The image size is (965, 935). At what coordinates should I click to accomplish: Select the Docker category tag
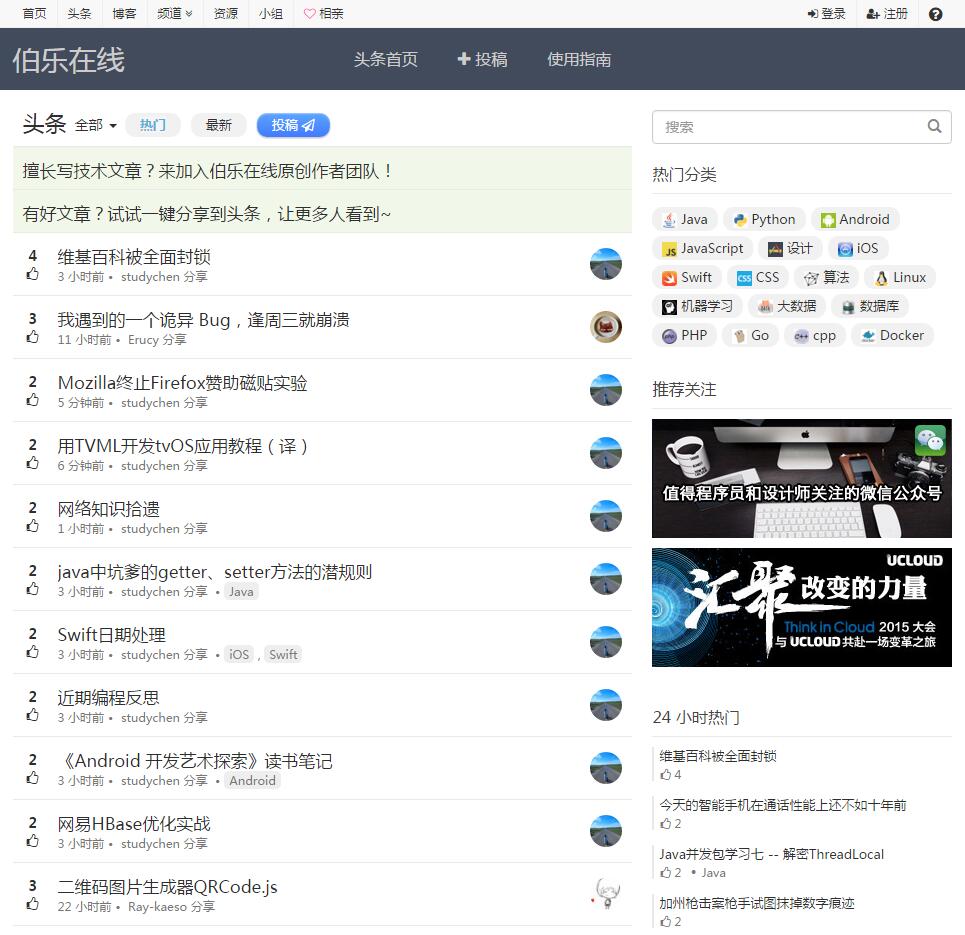click(x=892, y=335)
